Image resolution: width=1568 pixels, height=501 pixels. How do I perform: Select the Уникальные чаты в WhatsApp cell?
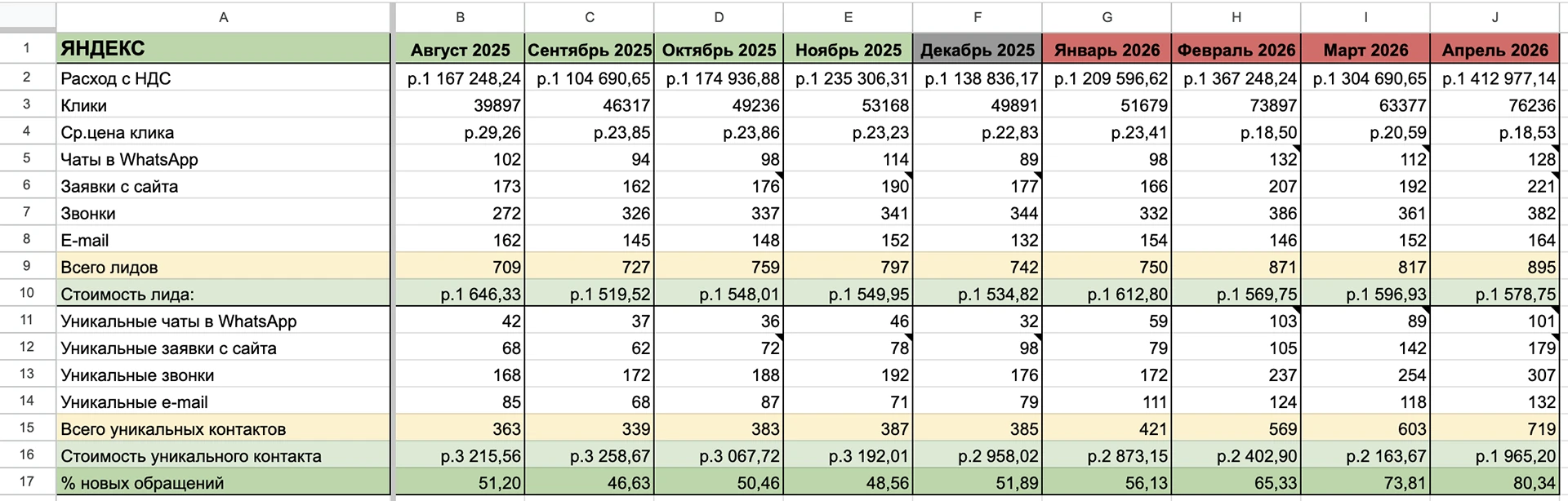click(224, 321)
